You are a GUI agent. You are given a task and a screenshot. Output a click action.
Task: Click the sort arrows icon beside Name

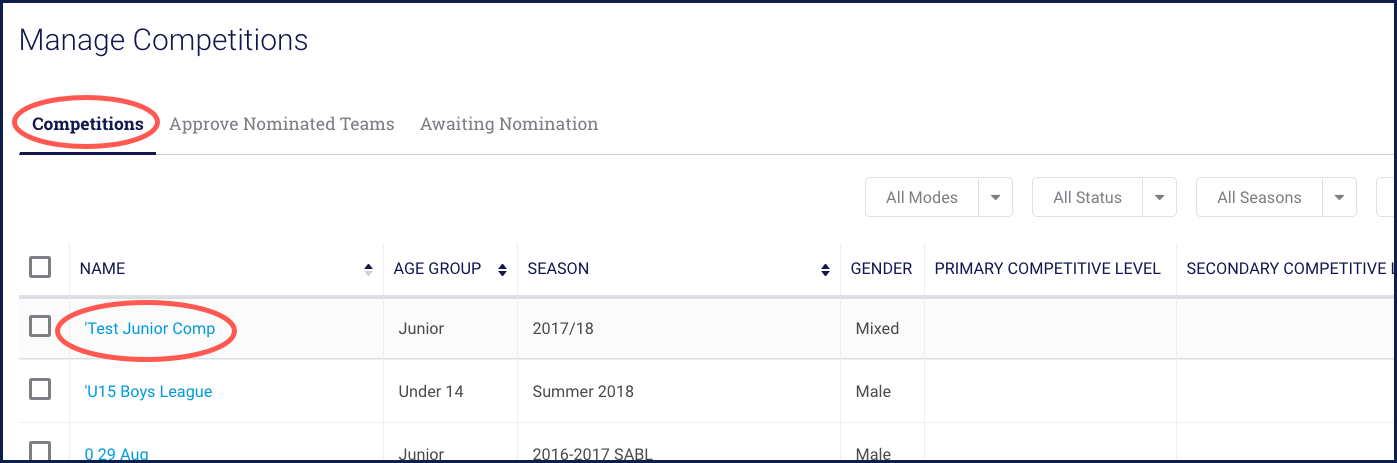[x=368, y=269]
